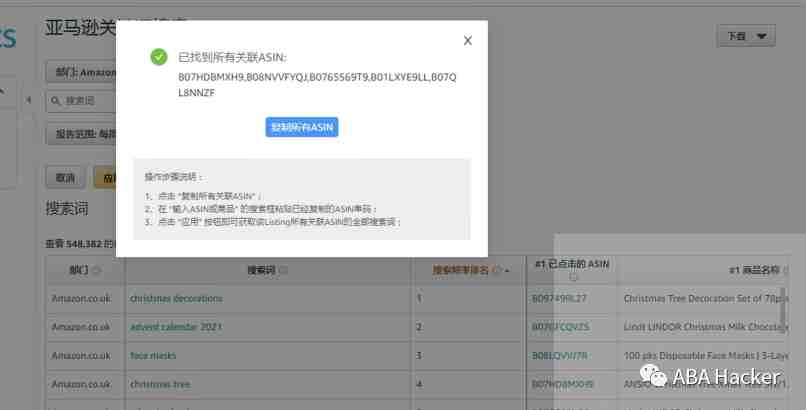Click the 搜索词 search input field
Viewport: 806px width, 410px height.
pyautogui.click(x=81, y=101)
